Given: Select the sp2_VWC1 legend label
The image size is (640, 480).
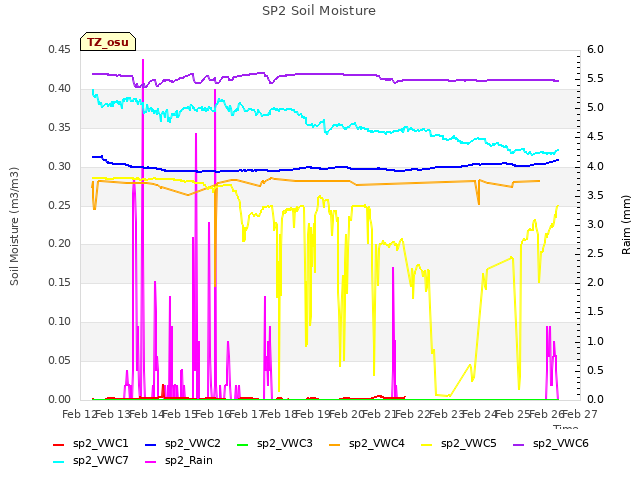Looking at the screenshot, I should tap(101, 444).
